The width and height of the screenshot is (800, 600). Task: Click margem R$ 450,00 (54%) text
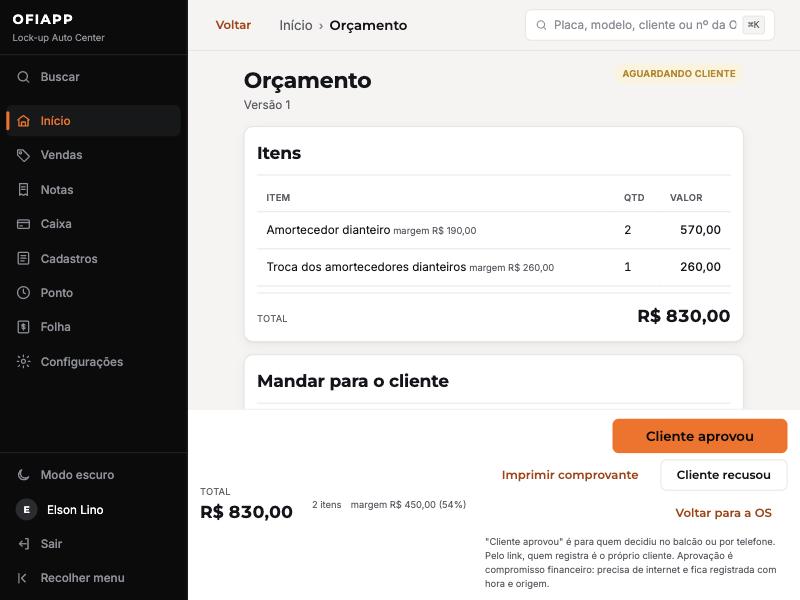(408, 505)
